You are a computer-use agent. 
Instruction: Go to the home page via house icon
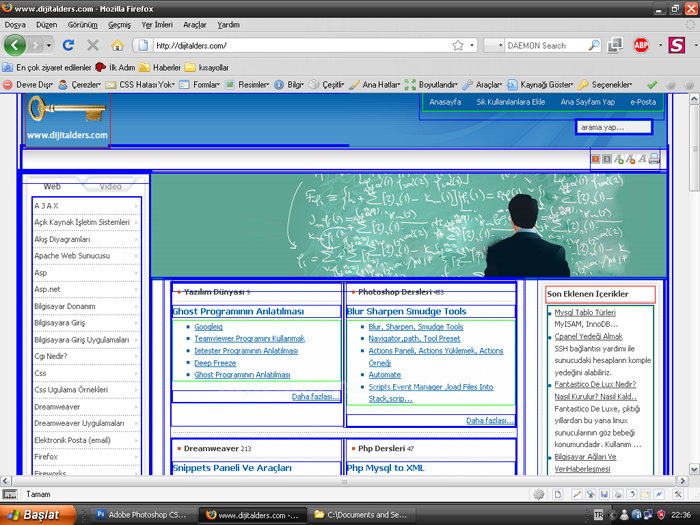click(x=117, y=45)
